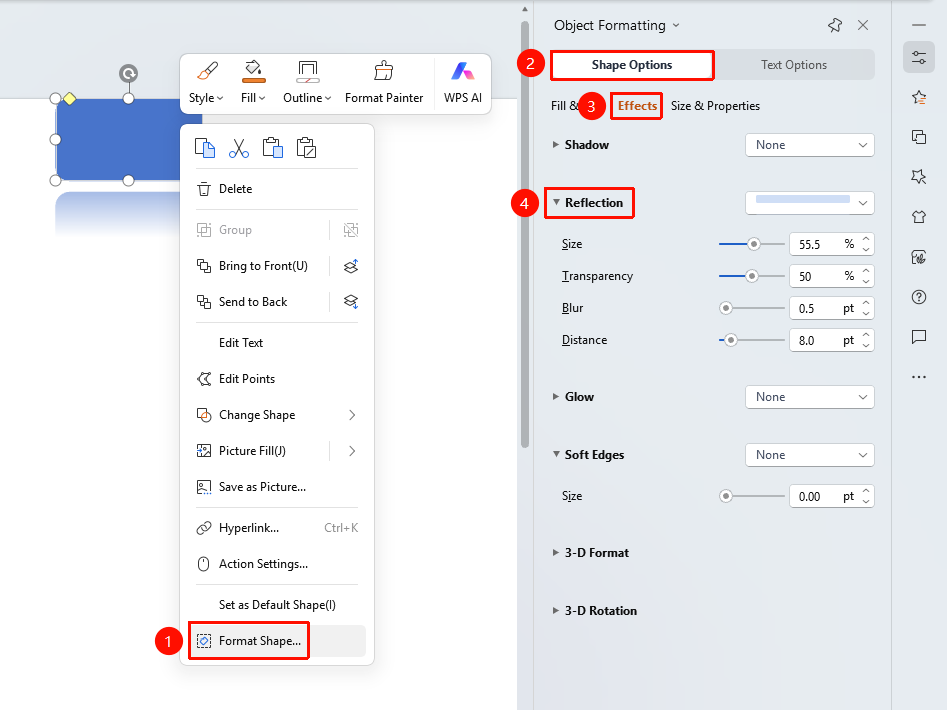Expand the 3-D Rotation section
The height and width of the screenshot is (710, 947).
556,610
